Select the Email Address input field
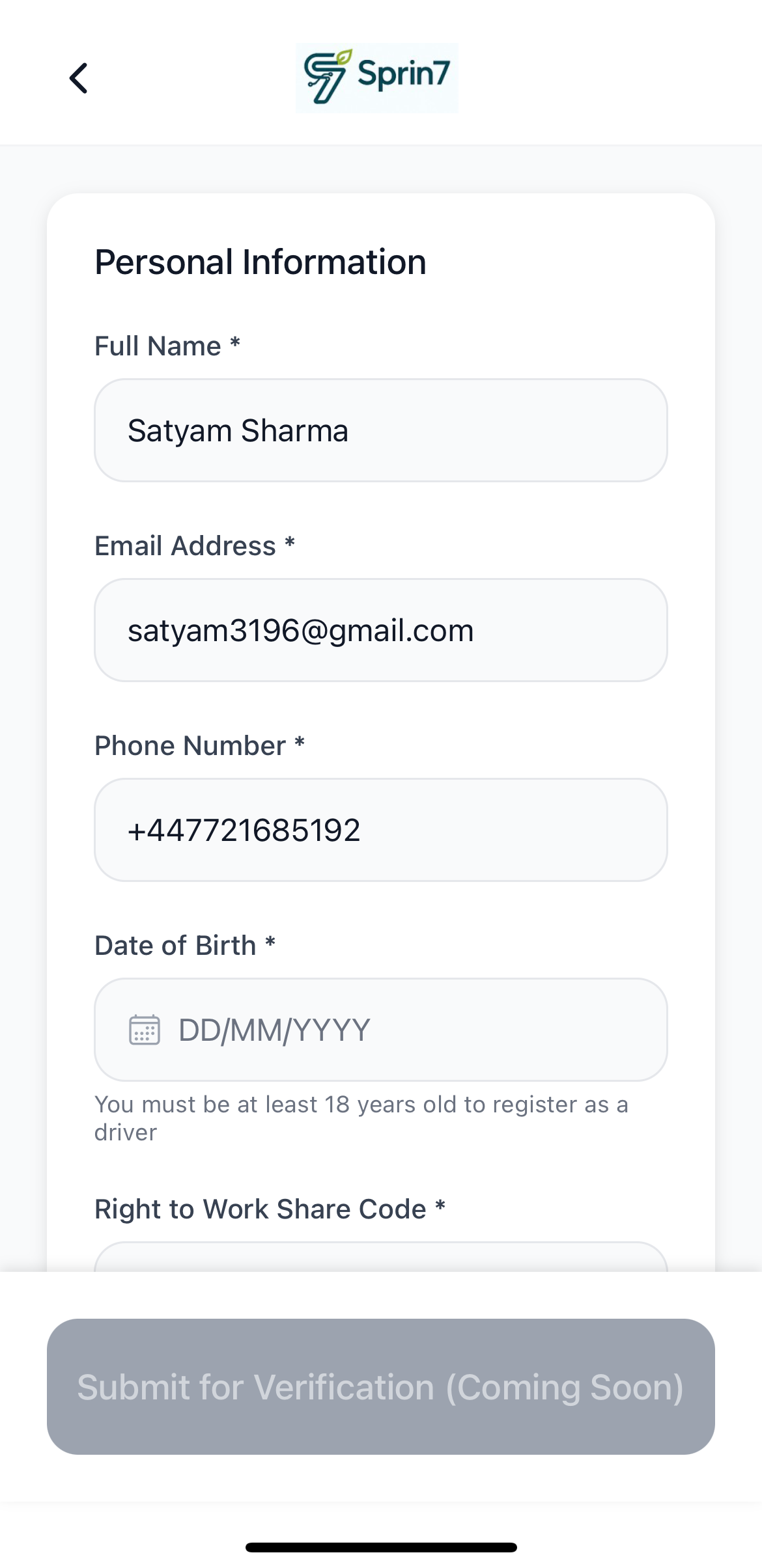The image size is (762, 1568). pos(380,630)
